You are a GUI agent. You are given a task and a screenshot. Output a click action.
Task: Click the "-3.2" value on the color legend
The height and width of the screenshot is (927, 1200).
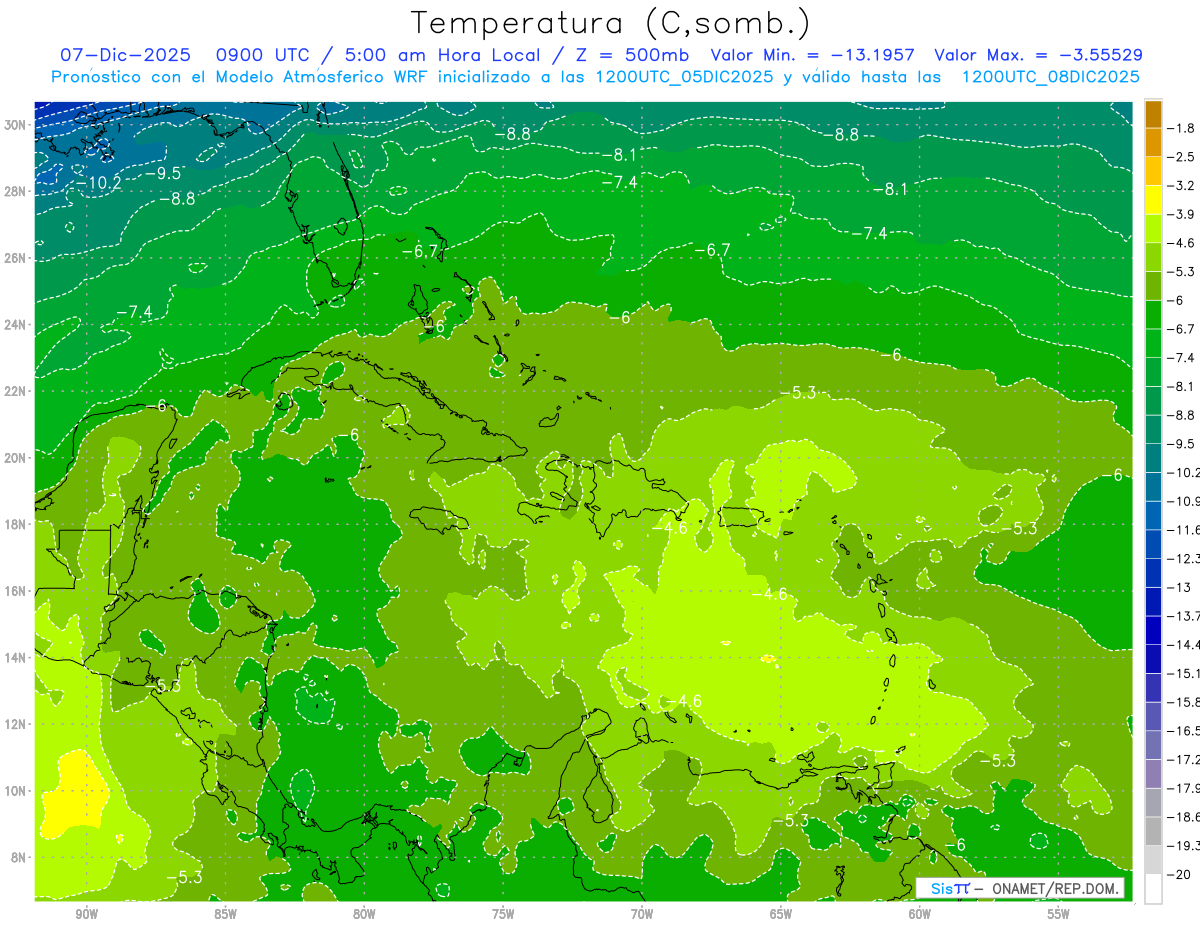click(1182, 186)
